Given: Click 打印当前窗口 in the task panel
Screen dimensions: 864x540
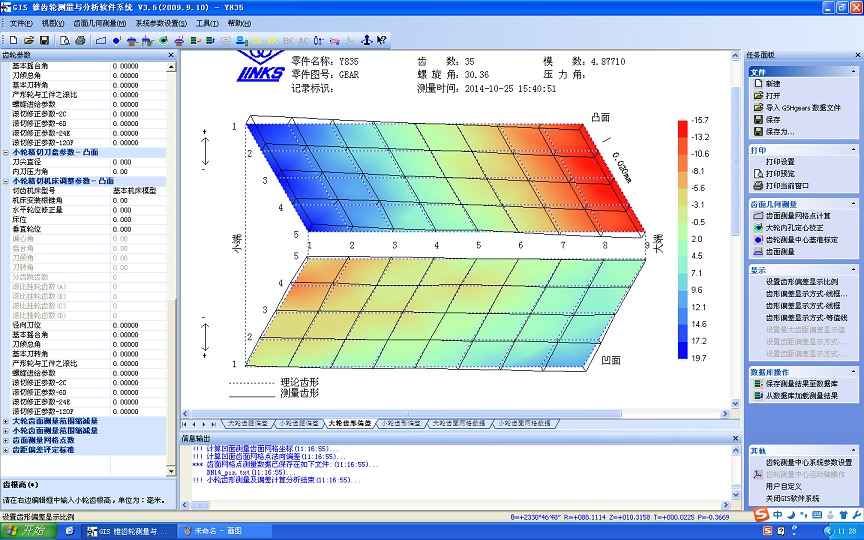Looking at the screenshot, I should 787,186.
